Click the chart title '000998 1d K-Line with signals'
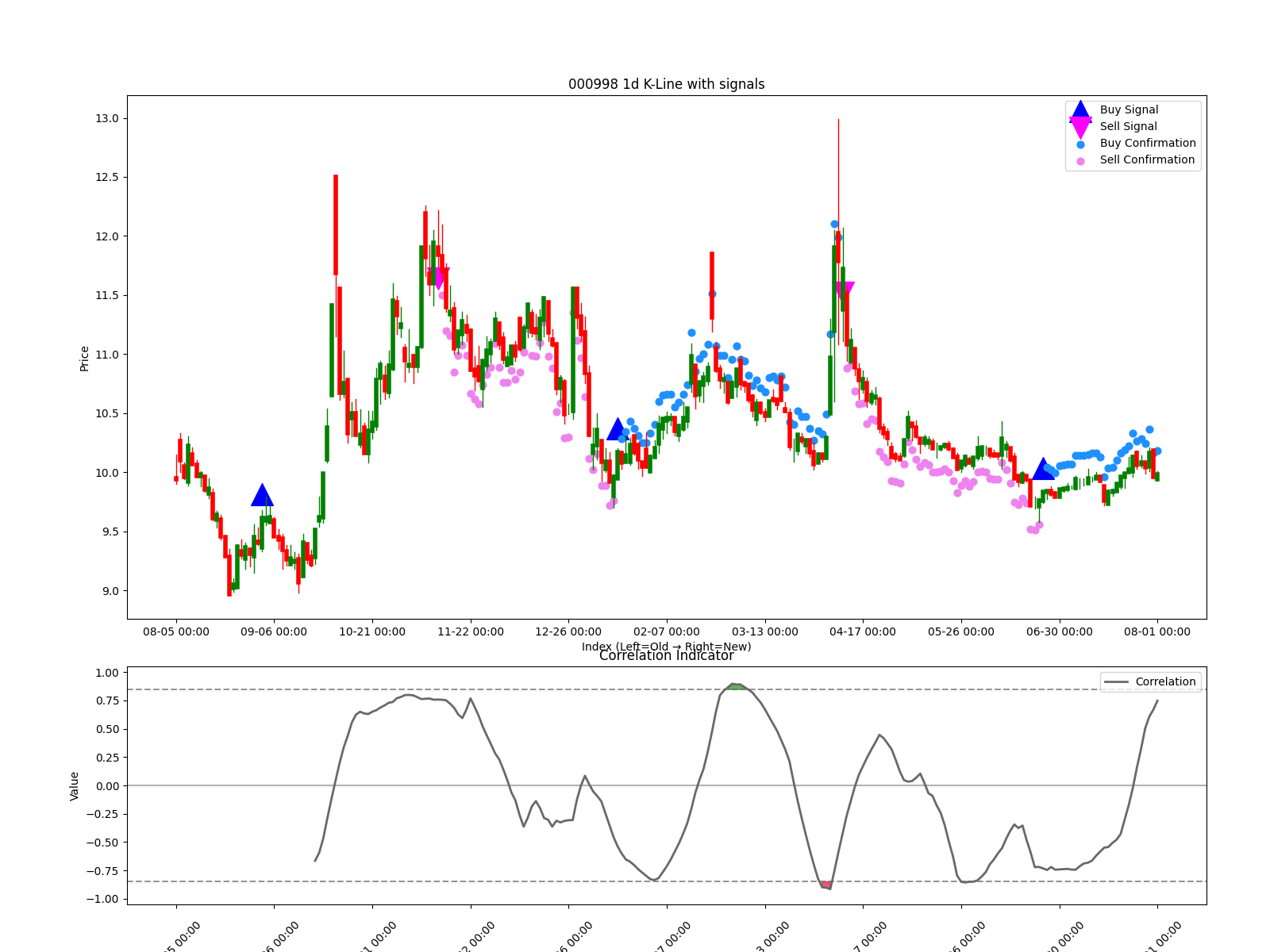Screen dimensions: 1270x952 [667, 84]
